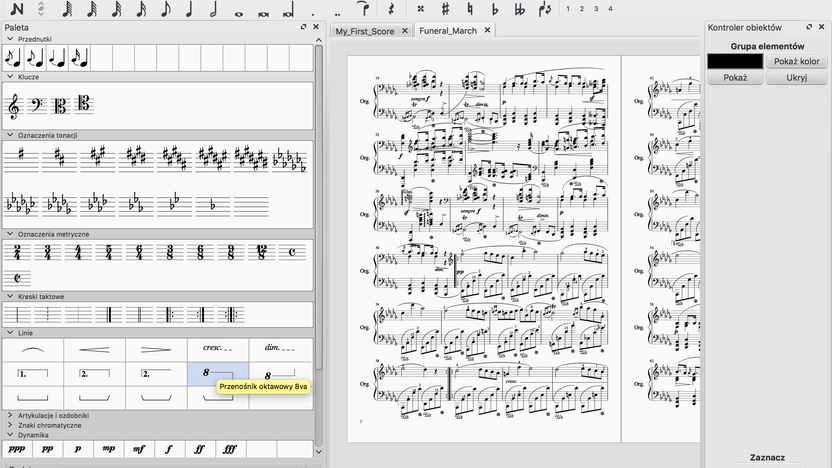Select the cut time signature
832x468 pixels.
17,278
